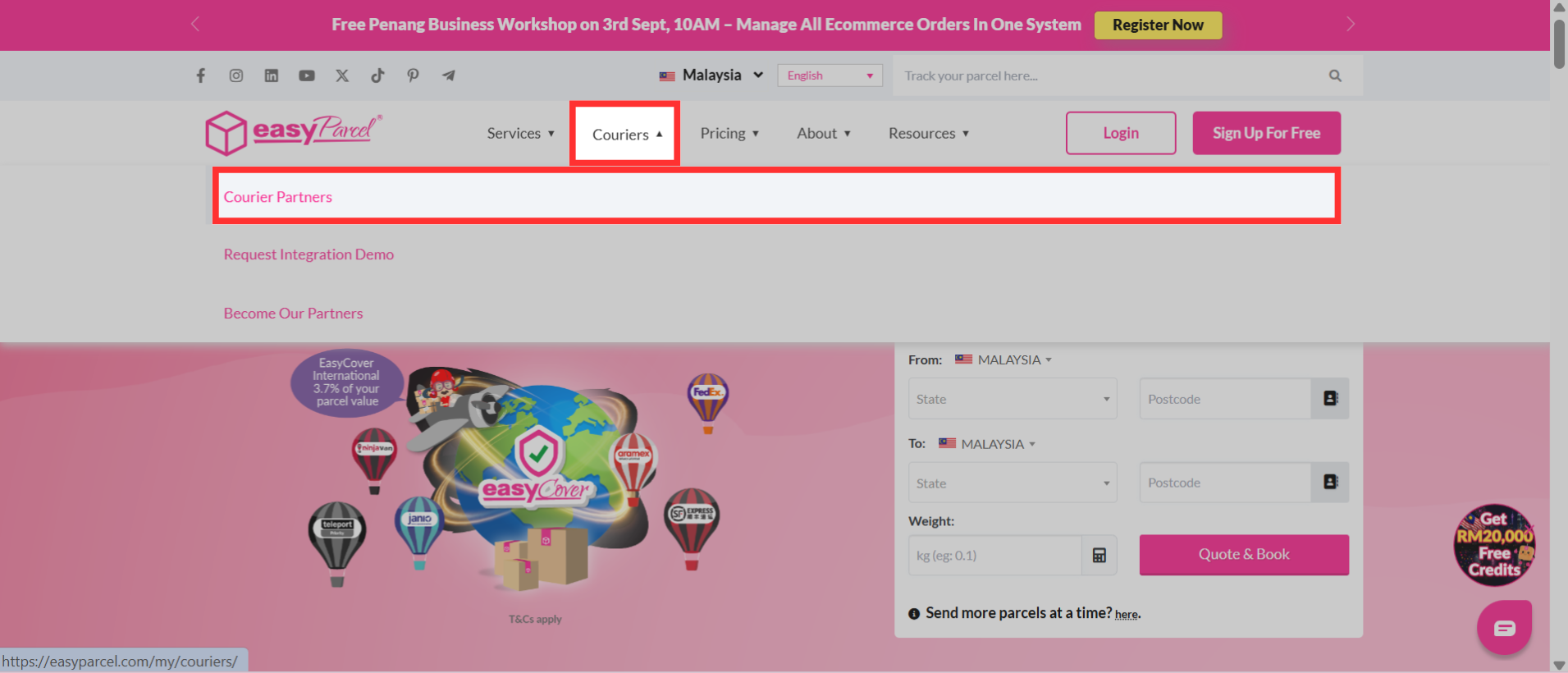The width and height of the screenshot is (1568, 673).
Task: Open the LinkedIn social icon
Action: 272,76
